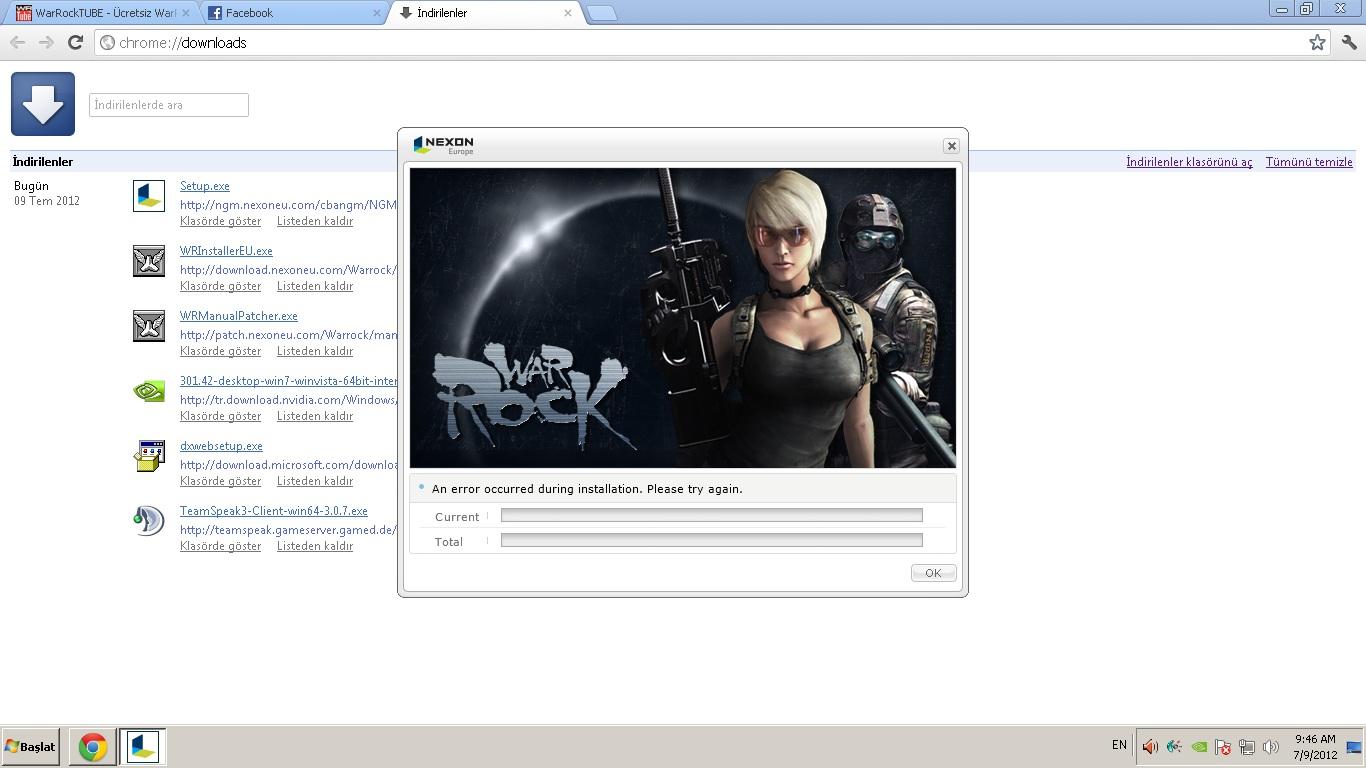Viewport: 1366px width, 768px height.
Task: Click the 'İndirilenlerde ara' search field
Action: click(168, 105)
